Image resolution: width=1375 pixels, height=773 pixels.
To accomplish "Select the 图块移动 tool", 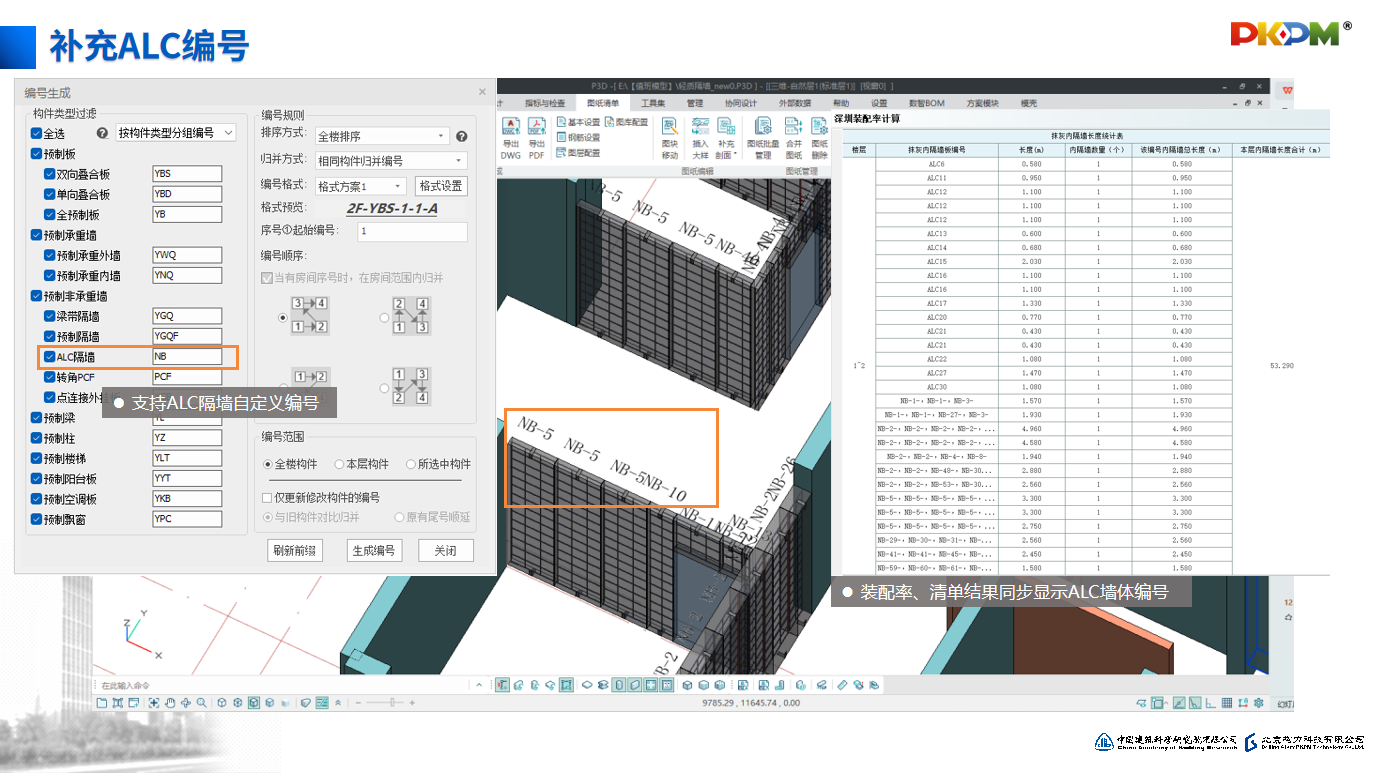I will pos(670,138).
